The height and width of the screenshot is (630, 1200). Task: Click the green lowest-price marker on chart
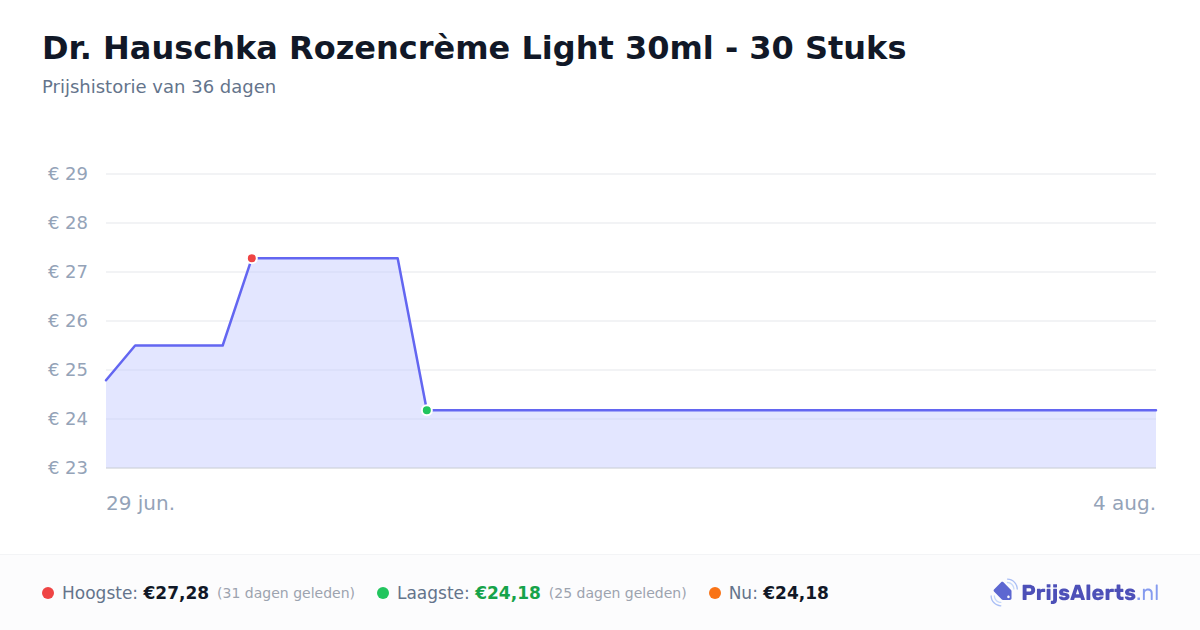427,410
